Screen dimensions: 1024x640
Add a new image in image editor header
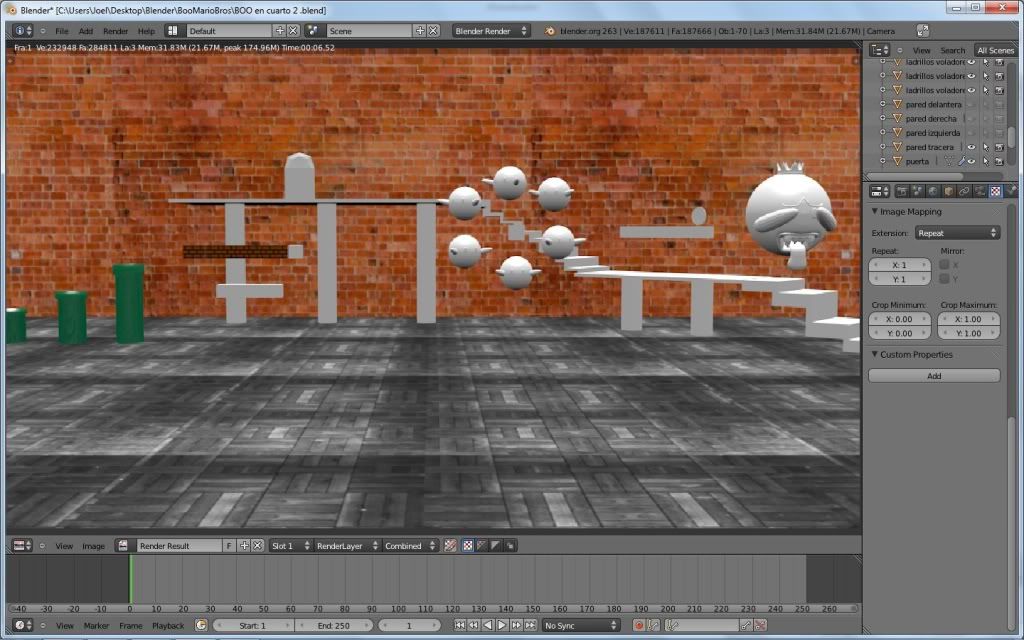point(244,546)
